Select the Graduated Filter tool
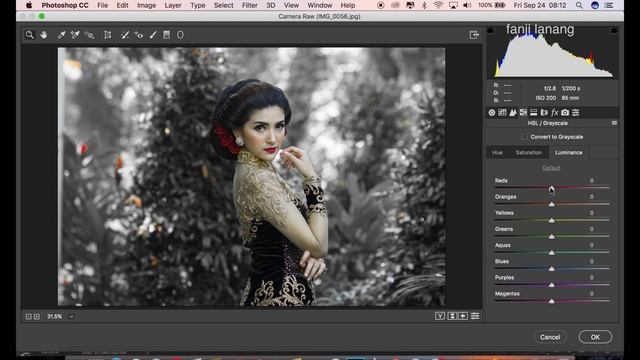Screen dimensions: 640x360 tap(167, 35)
